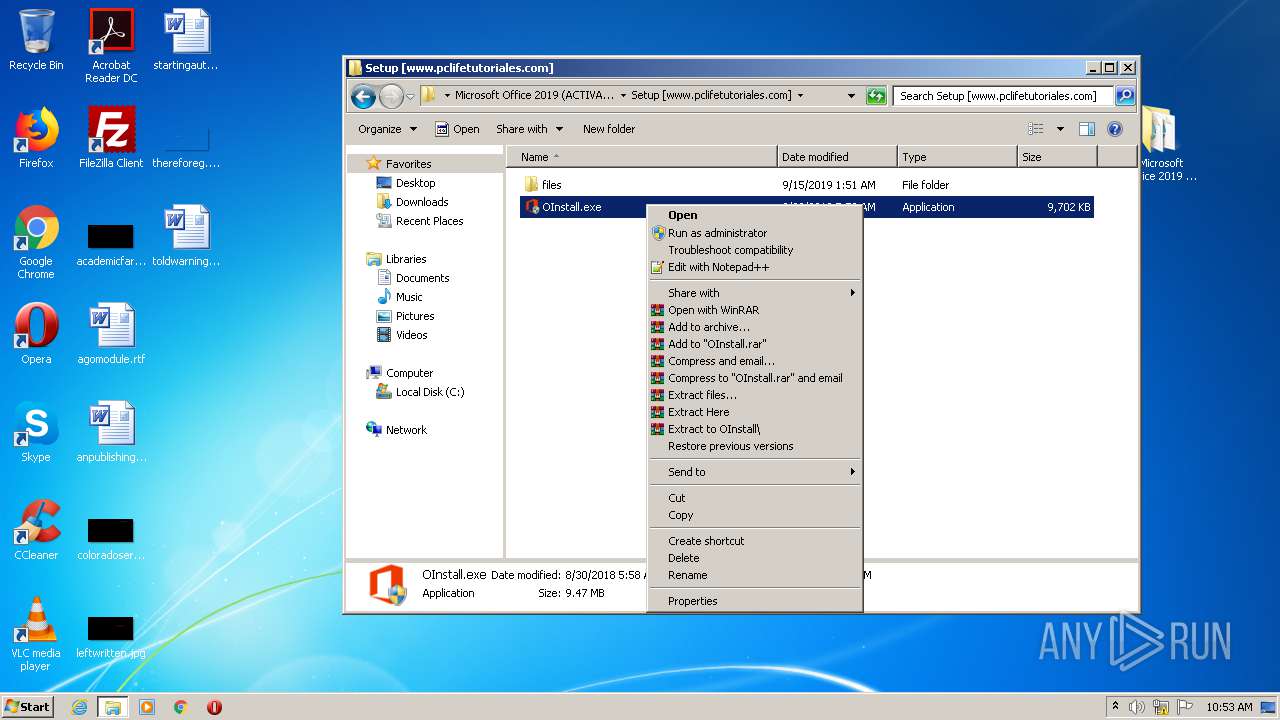The width and height of the screenshot is (1280, 720).
Task: Open agomodule.rtf document on desktop
Action: coord(111,334)
